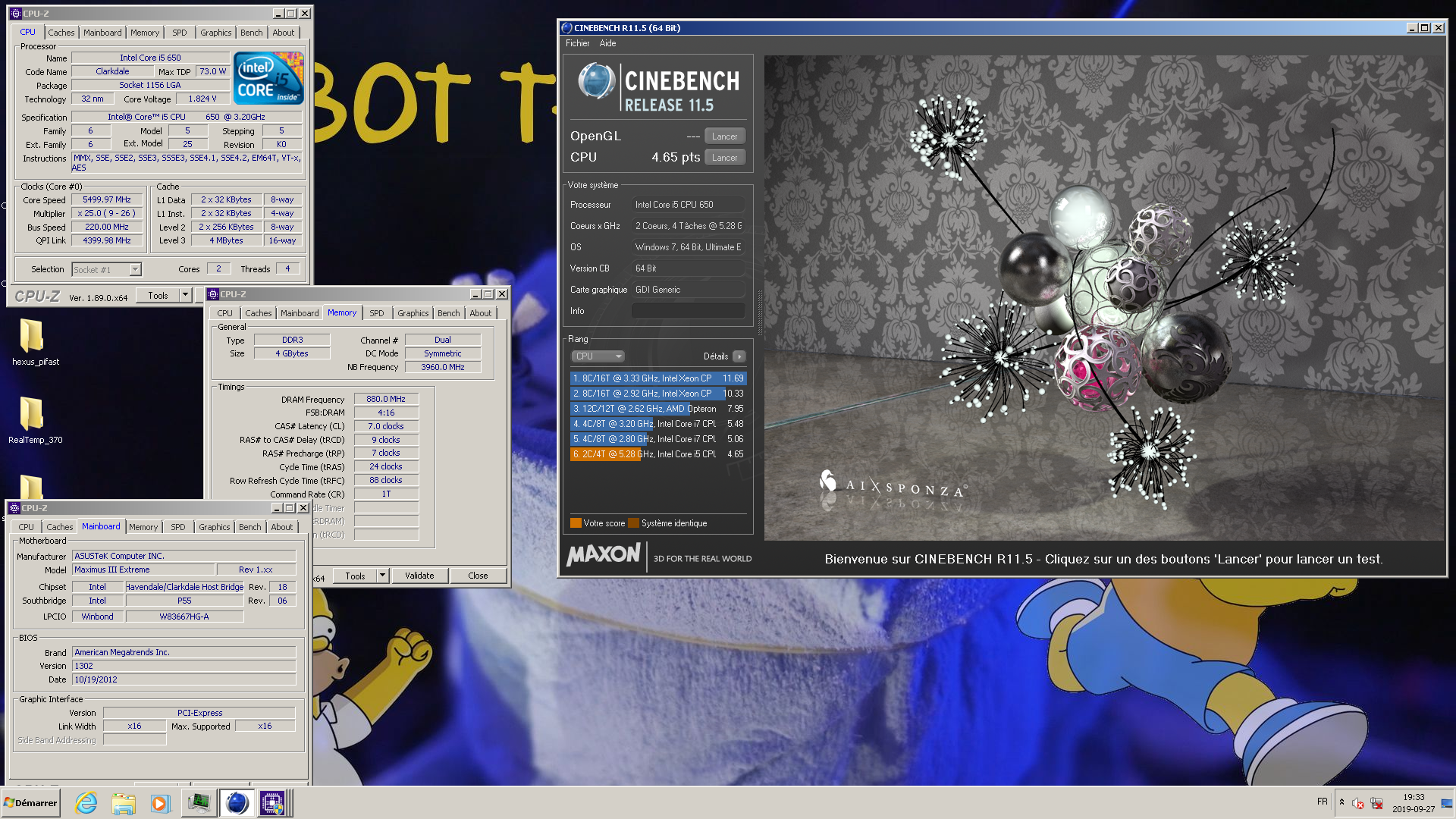Click the Cinebench title bar icon
The height and width of the screenshot is (819, 1456).
point(566,28)
